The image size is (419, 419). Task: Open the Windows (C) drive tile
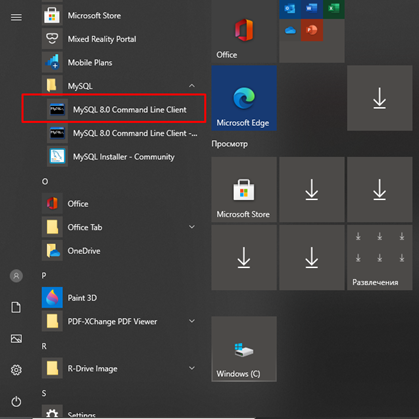tap(244, 349)
